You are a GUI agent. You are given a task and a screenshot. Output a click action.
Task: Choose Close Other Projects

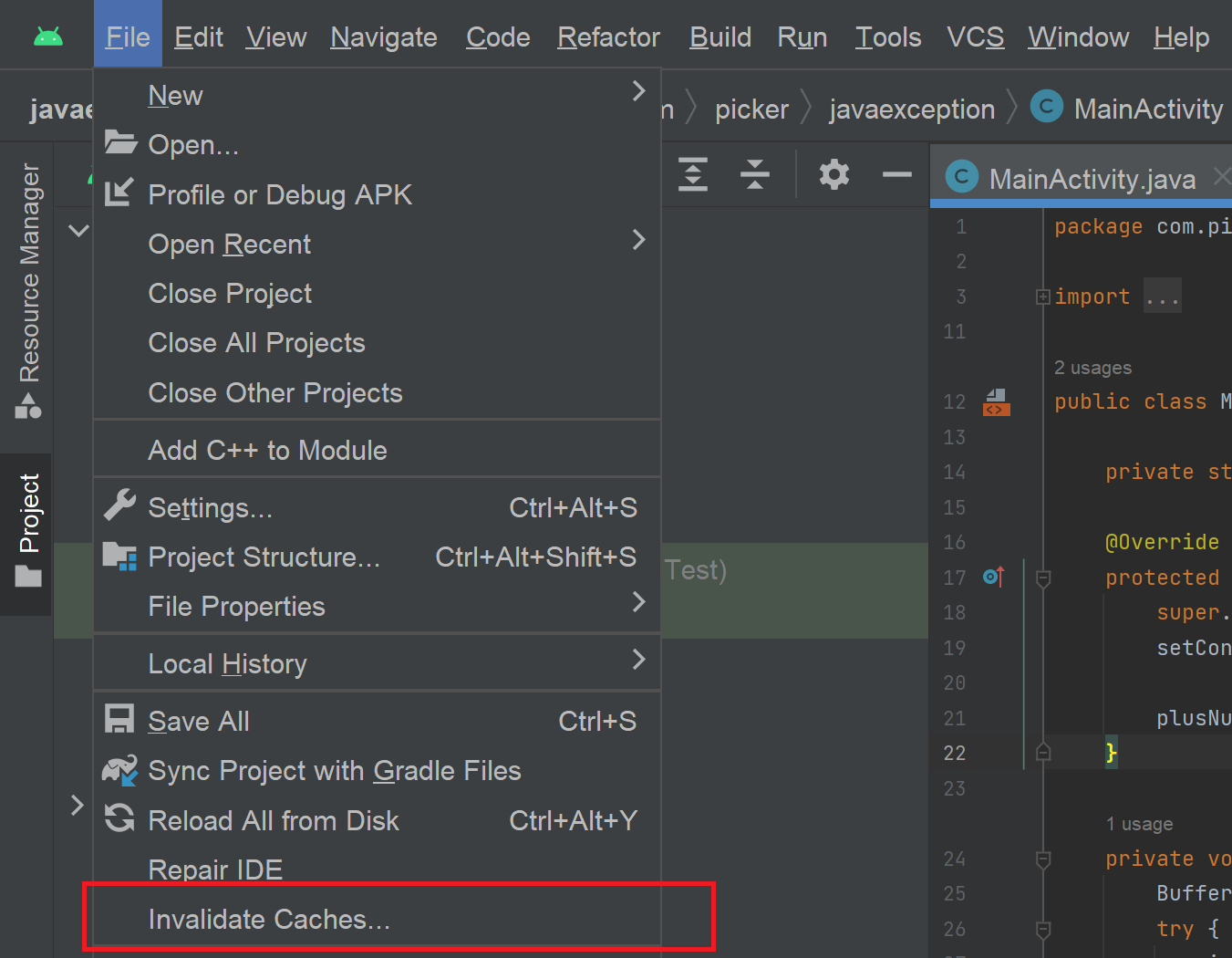pyautogui.click(x=377, y=392)
